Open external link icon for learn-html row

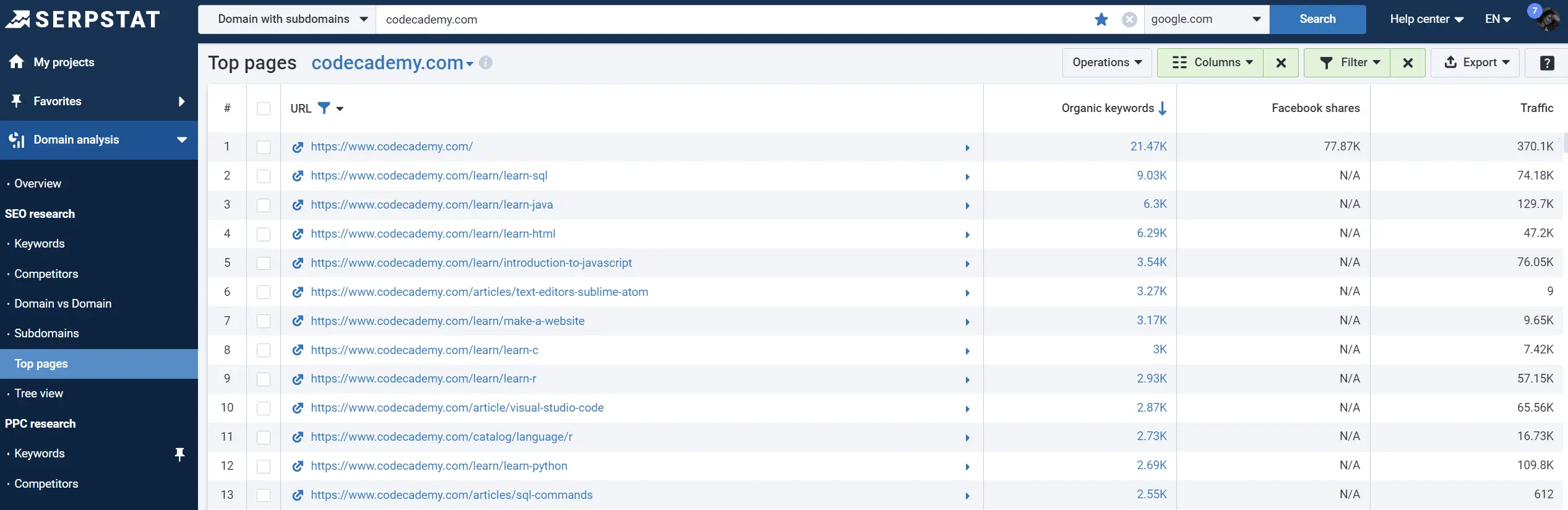pyautogui.click(x=298, y=234)
